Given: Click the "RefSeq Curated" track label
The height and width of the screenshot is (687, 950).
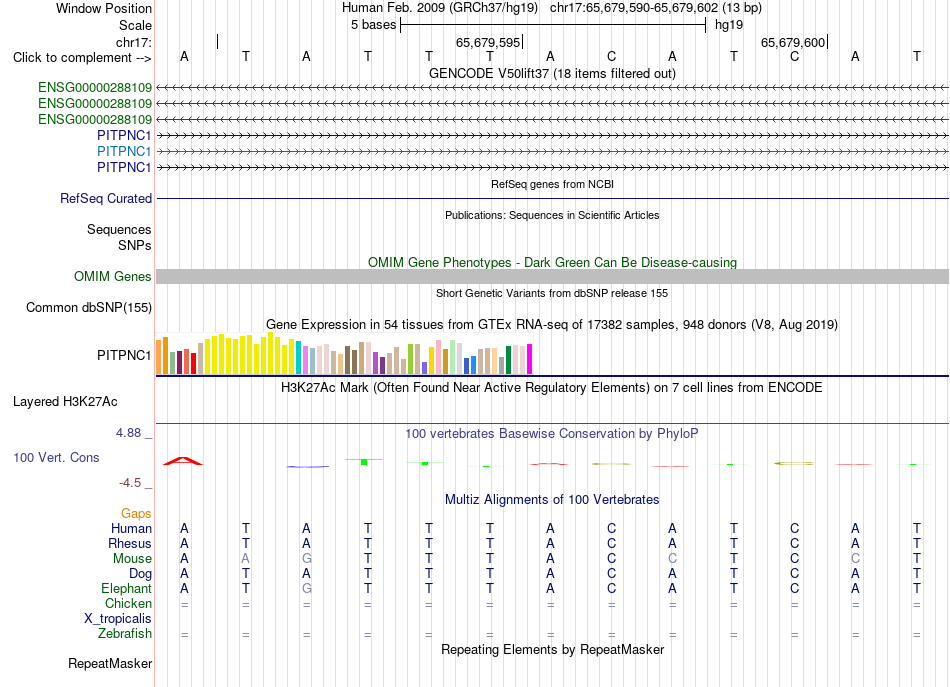Looking at the screenshot, I should point(106,198).
